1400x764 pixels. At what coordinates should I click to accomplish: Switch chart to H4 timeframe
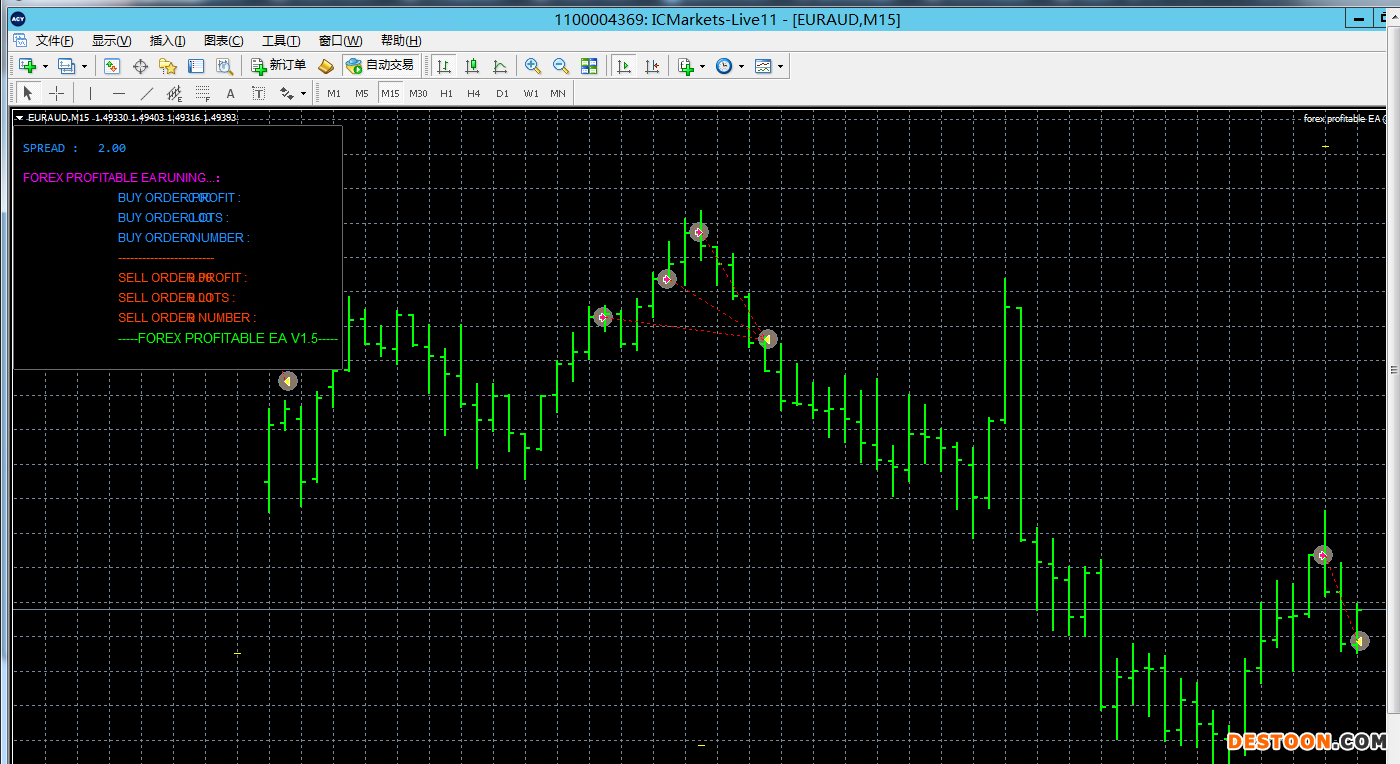click(474, 93)
